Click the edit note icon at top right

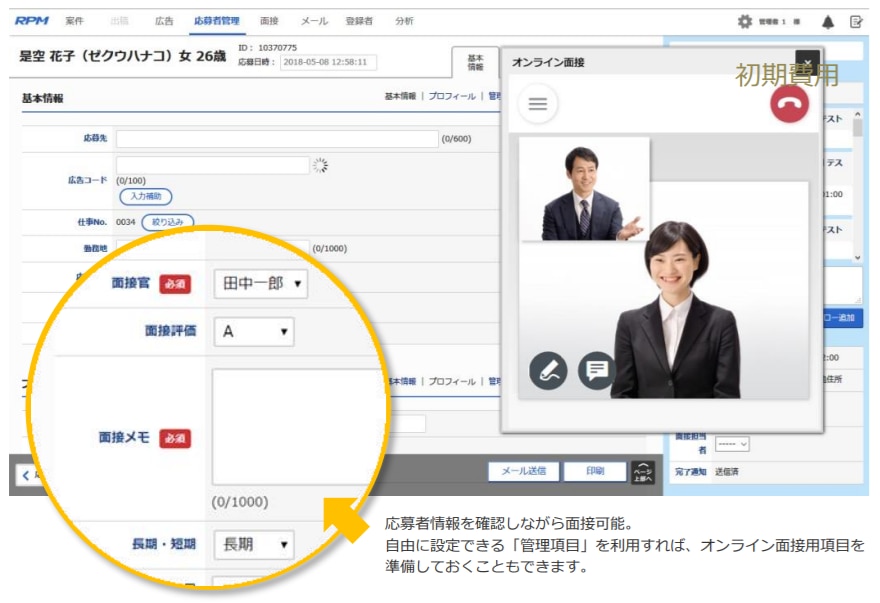coord(856,21)
